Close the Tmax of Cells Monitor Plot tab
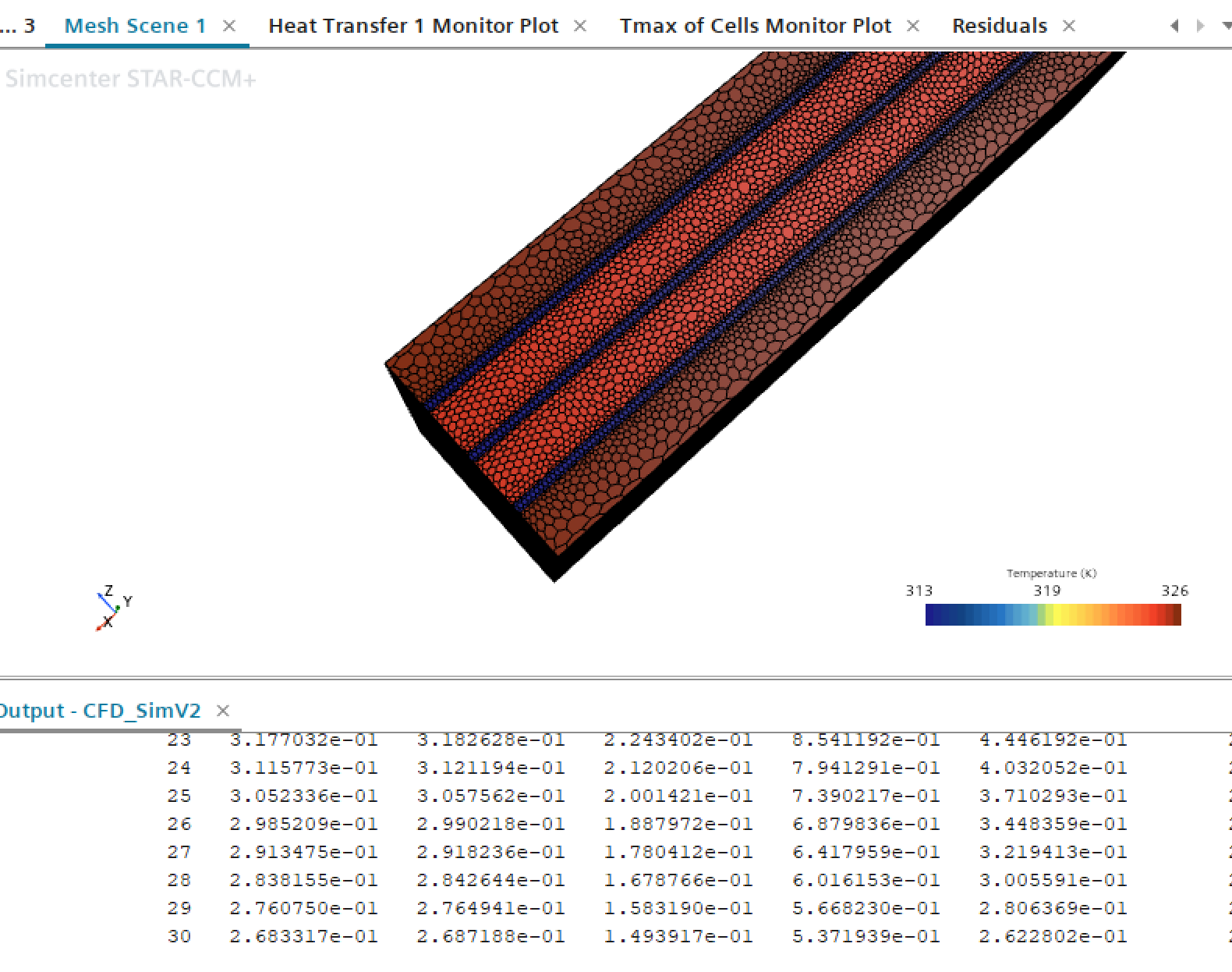Image resolution: width=1232 pixels, height=972 pixels. click(x=913, y=26)
